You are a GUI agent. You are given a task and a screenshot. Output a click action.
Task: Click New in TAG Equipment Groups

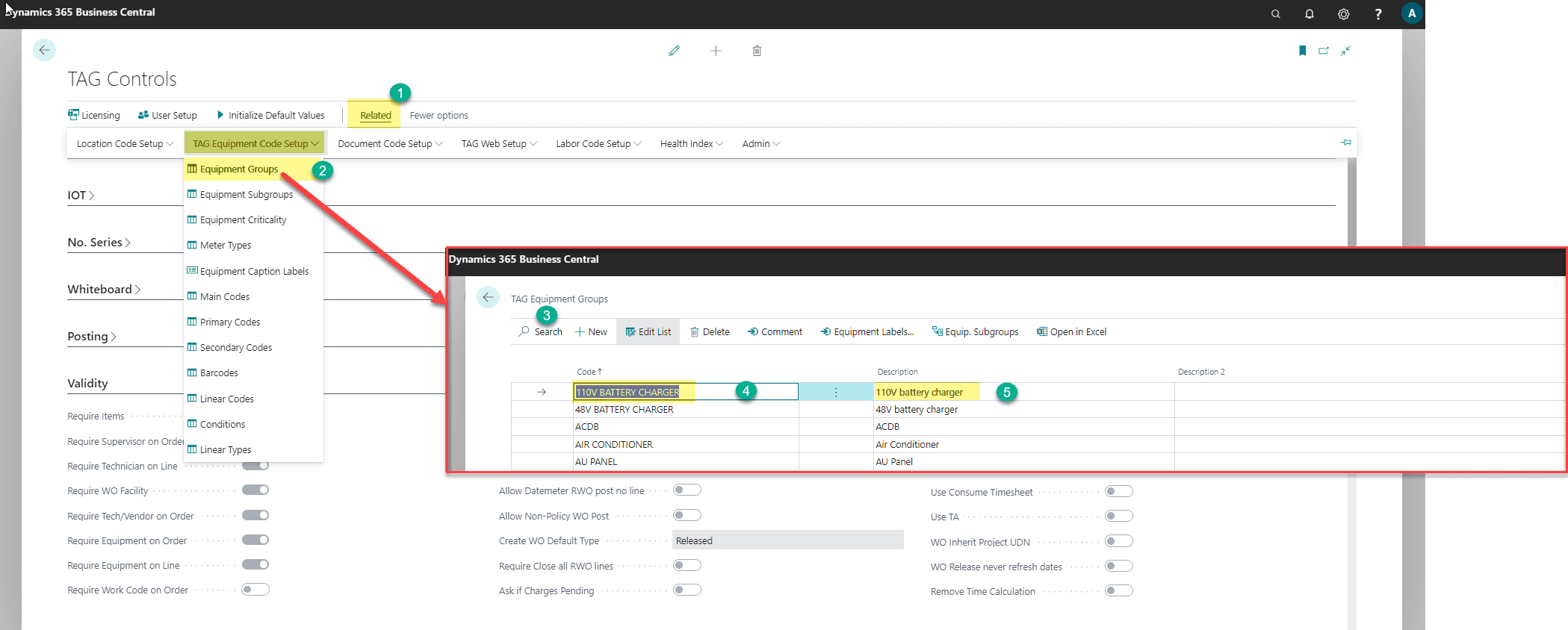click(591, 331)
